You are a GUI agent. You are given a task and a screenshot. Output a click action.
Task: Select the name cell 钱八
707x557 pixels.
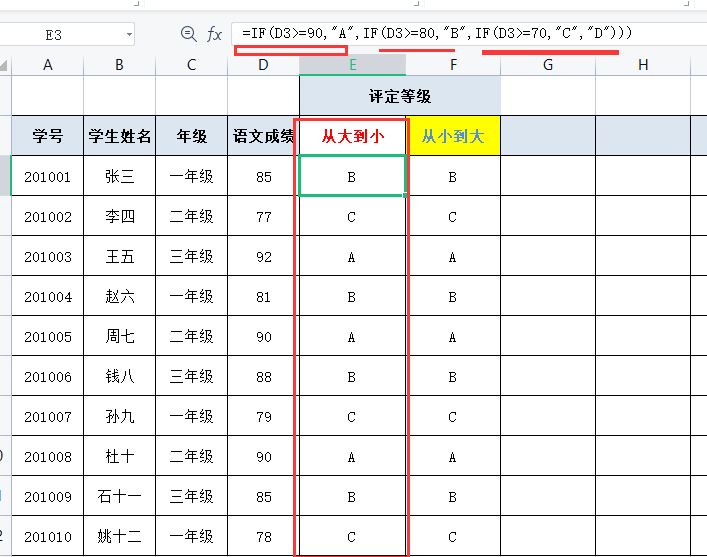point(119,376)
